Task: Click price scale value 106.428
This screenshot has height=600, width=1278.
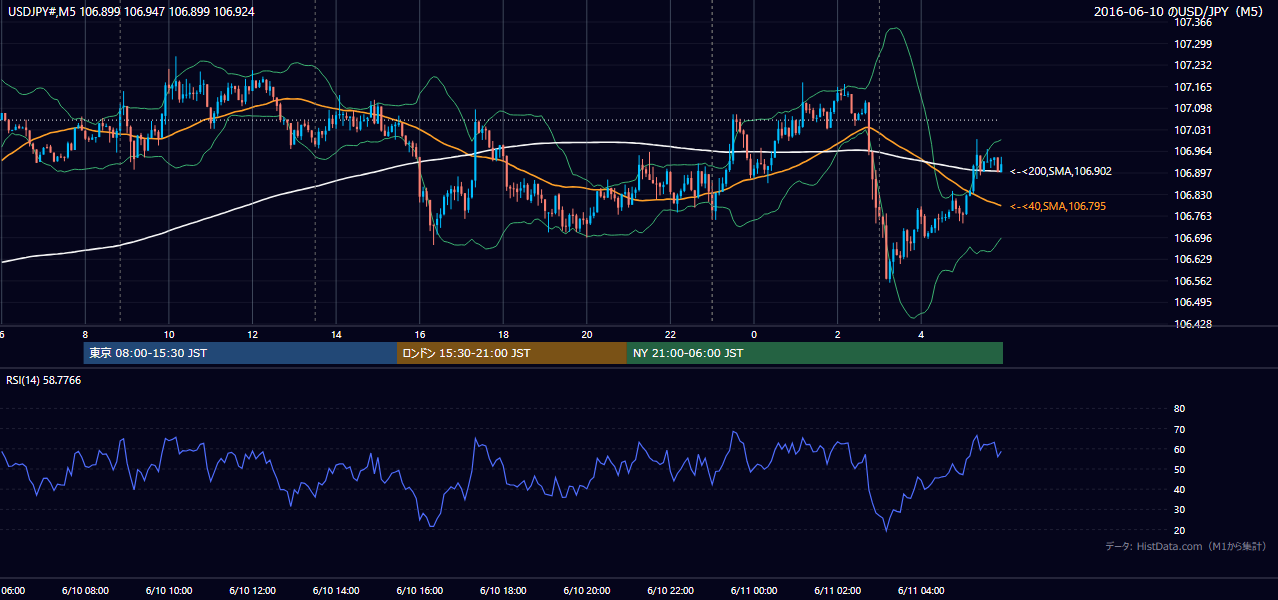Action: tap(1194, 324)
